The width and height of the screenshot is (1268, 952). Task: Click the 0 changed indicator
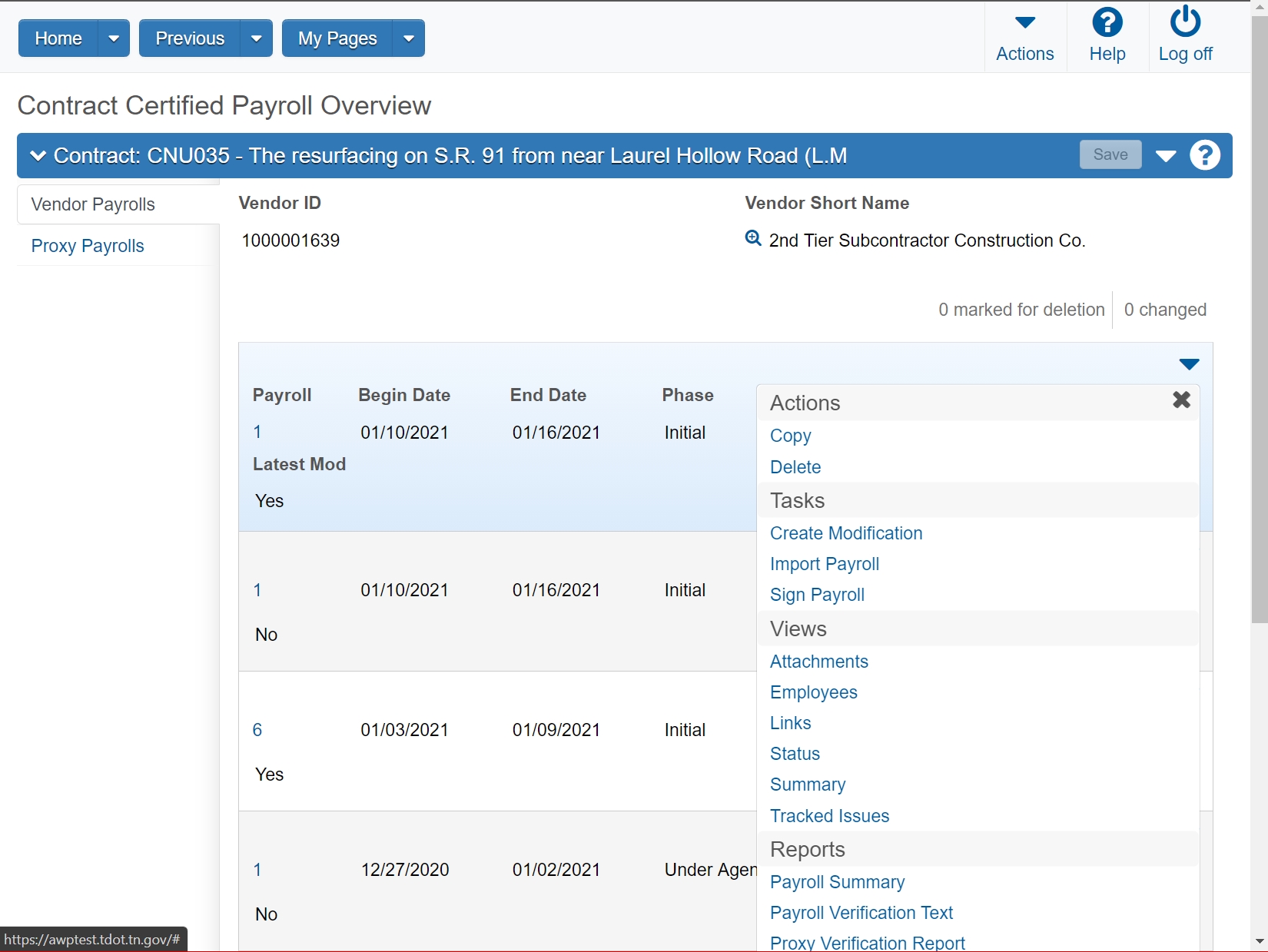coord(1165,310)
